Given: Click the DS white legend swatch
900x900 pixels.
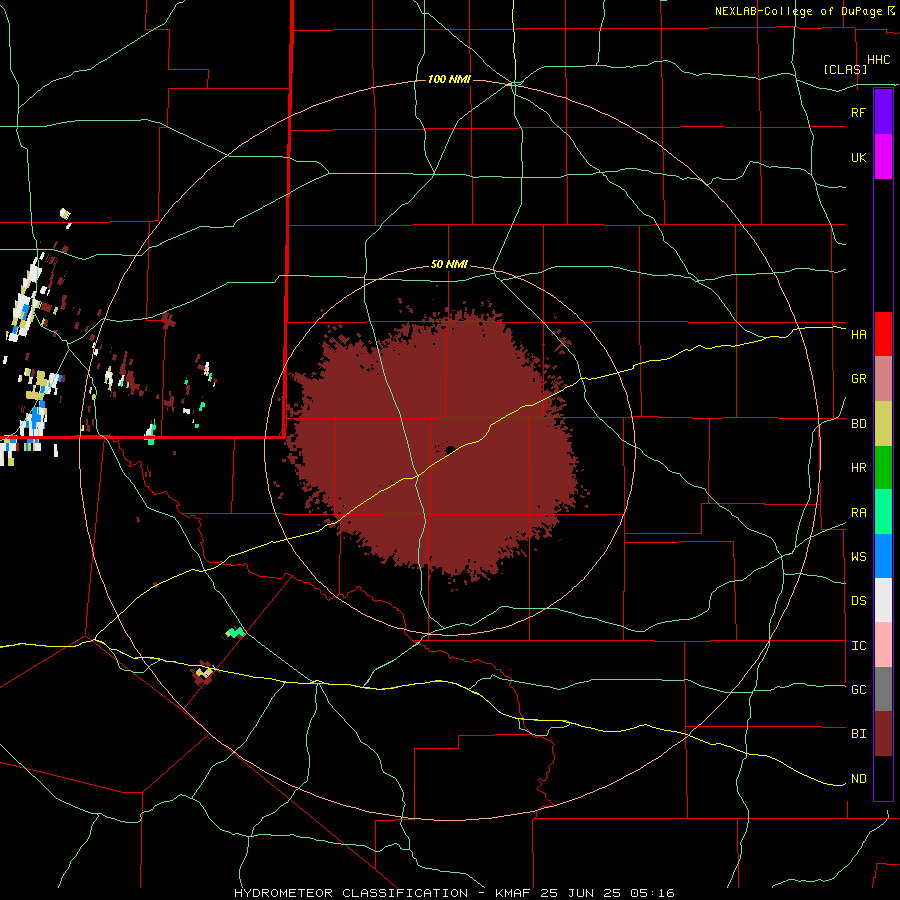Looking at the screenshot, I should click(883, 600).
